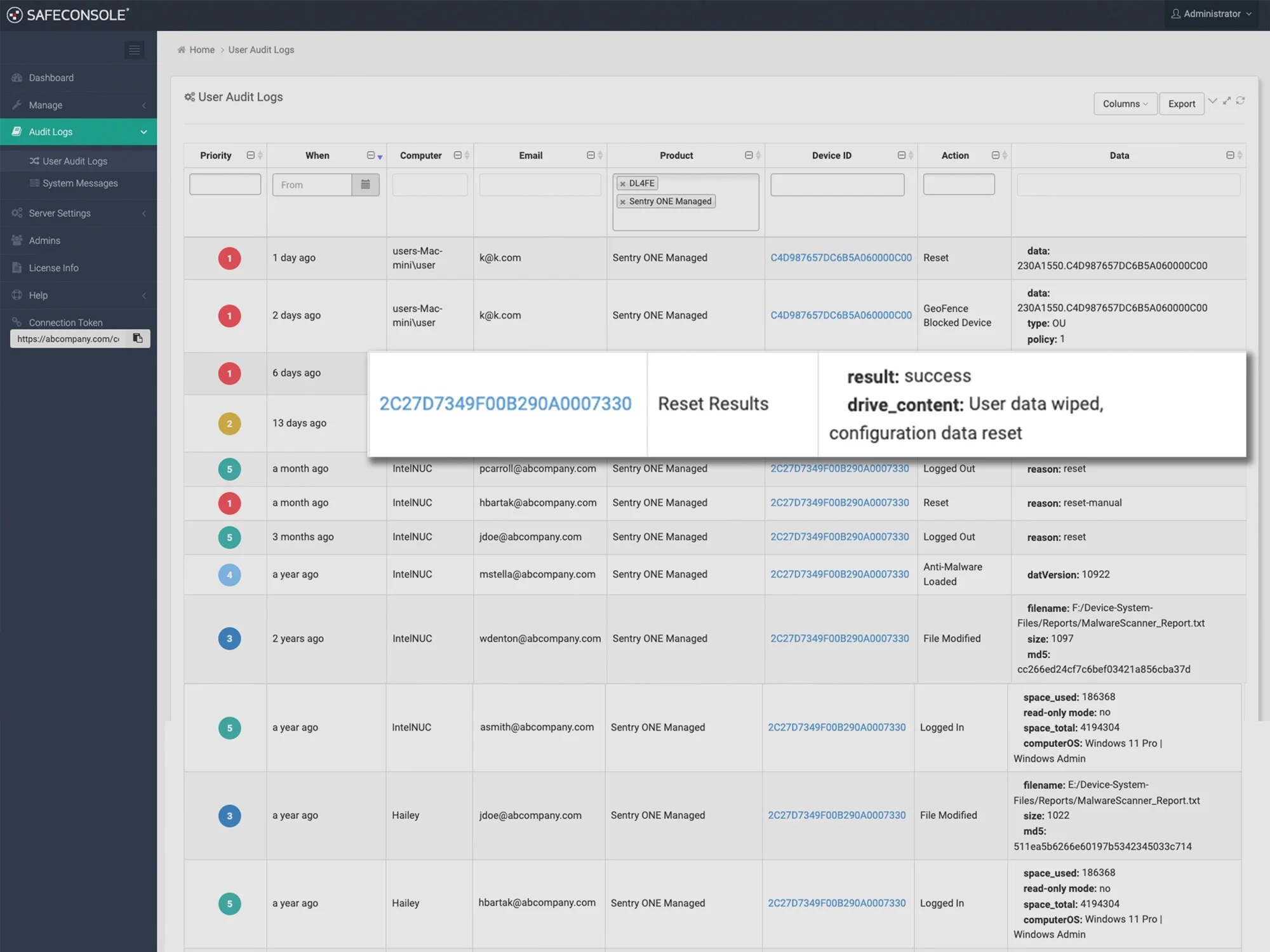
Task: Expand the Server Settings menu
Action: pyautogui.click(x=60, y=213)
